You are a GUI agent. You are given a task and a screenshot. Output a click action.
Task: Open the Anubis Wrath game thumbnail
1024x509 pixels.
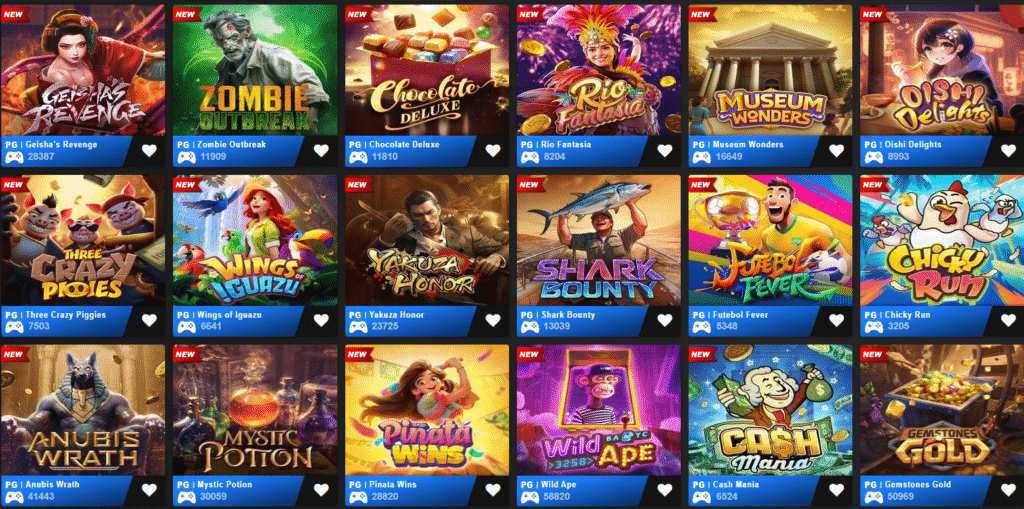82,410
